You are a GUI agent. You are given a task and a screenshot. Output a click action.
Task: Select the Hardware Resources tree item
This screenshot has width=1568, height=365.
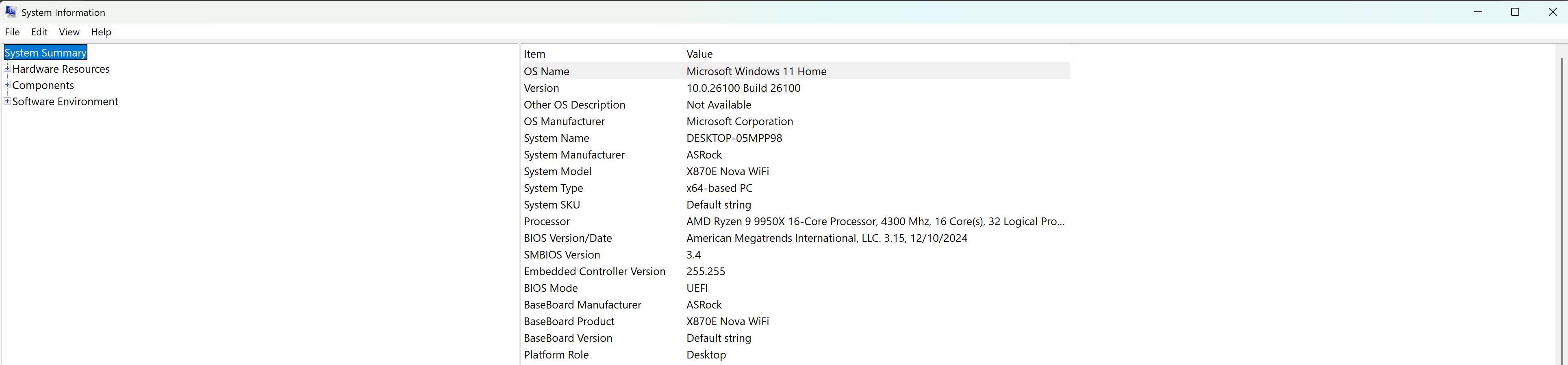(61, 70)
